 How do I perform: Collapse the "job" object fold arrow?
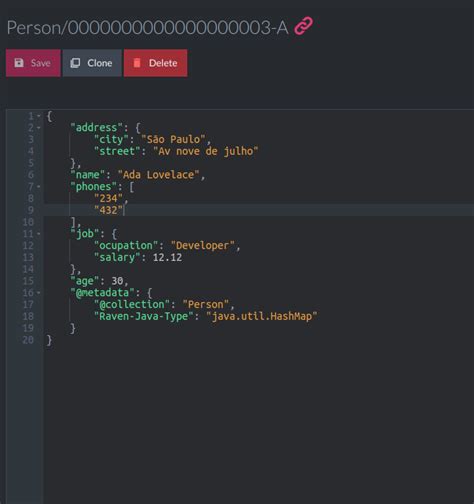point(39,234)
